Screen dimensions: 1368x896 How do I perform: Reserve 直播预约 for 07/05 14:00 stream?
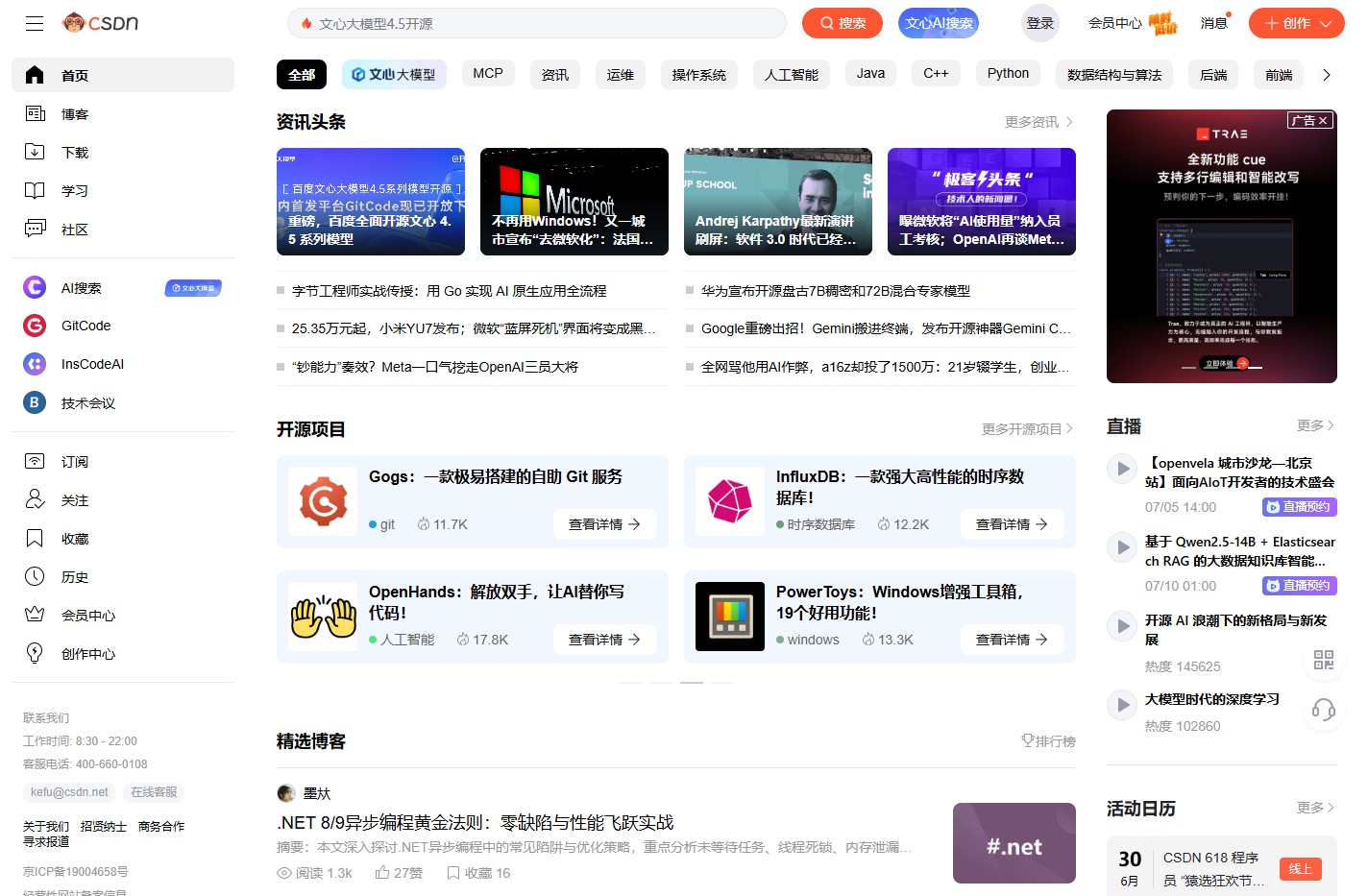[1300, 507]
